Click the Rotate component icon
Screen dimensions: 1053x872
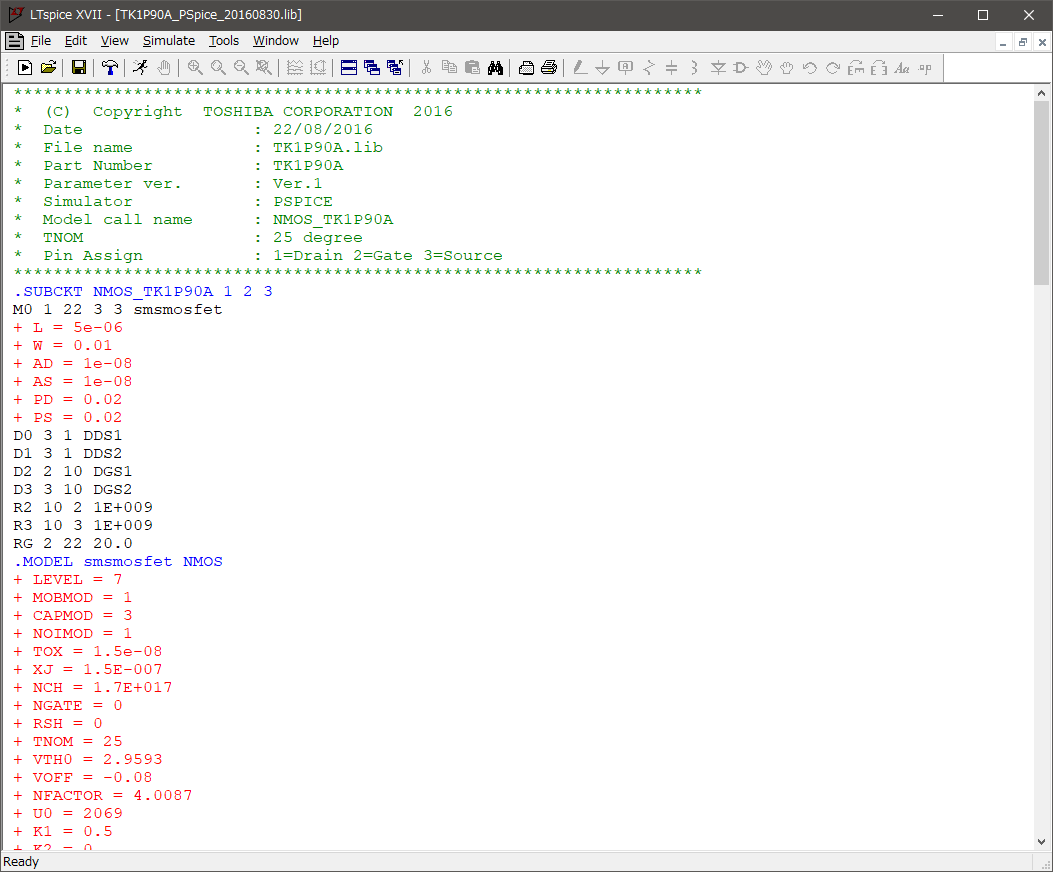(x=856, y=67)
